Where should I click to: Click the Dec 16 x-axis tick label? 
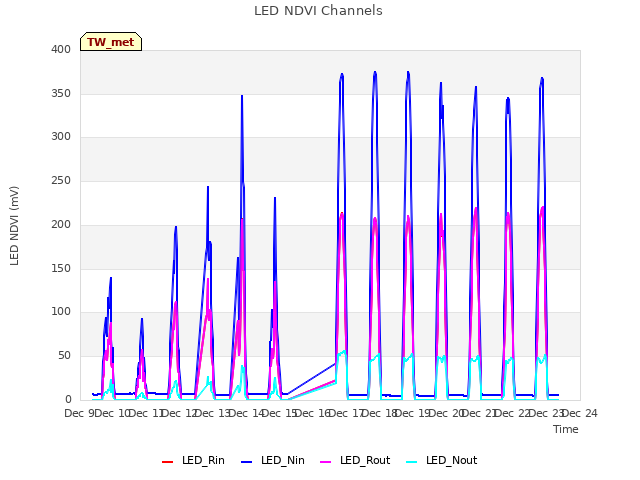point(313,413)
